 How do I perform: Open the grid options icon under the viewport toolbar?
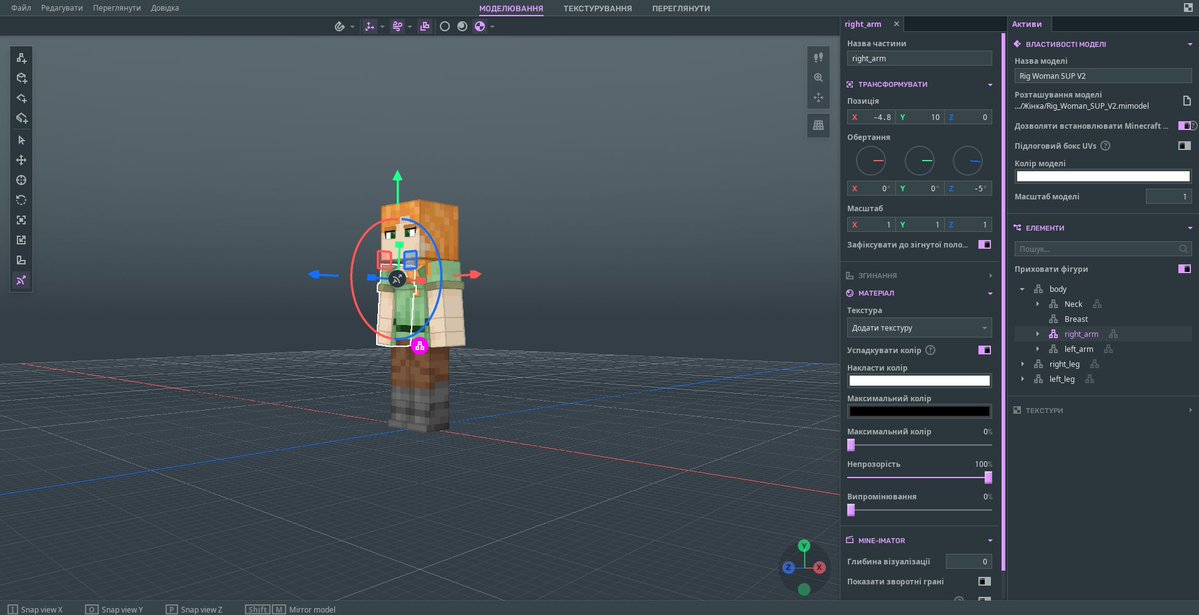(818, 124)
